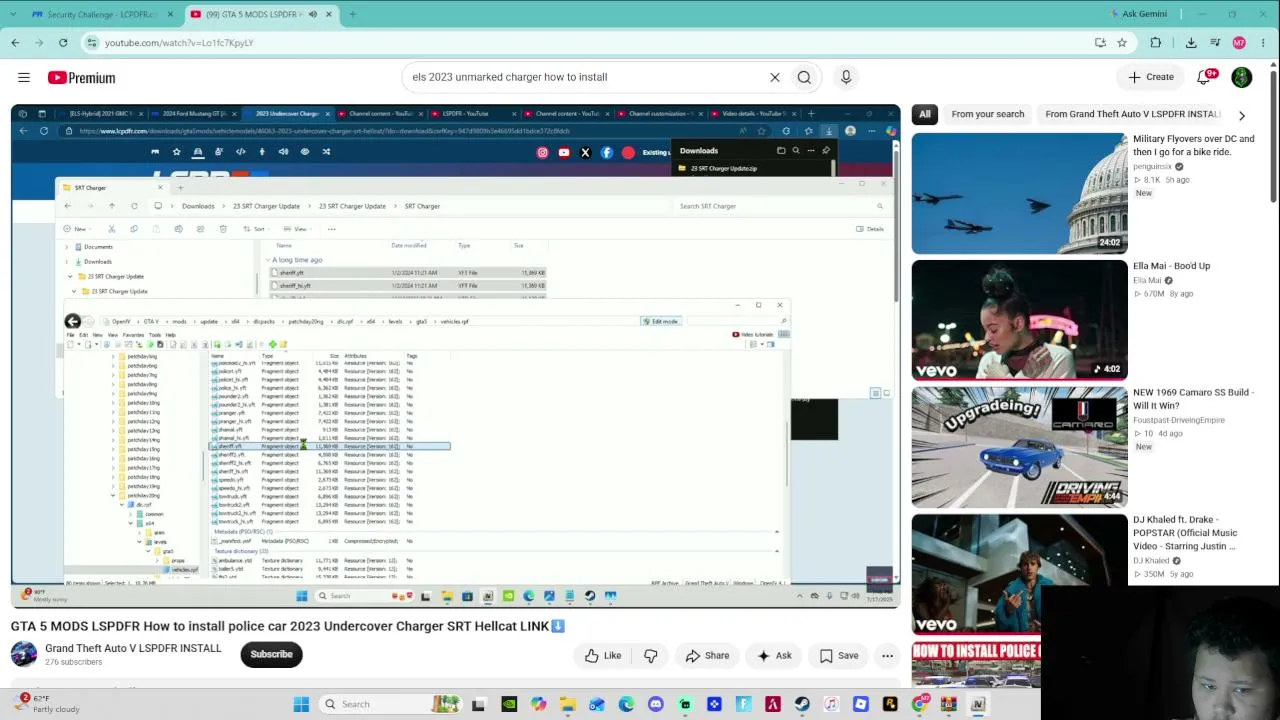Subscribe to Grand Theft Auto V LSPDFR INSTALL
Screen dimensions: 1280x720
tap(271, 655)
